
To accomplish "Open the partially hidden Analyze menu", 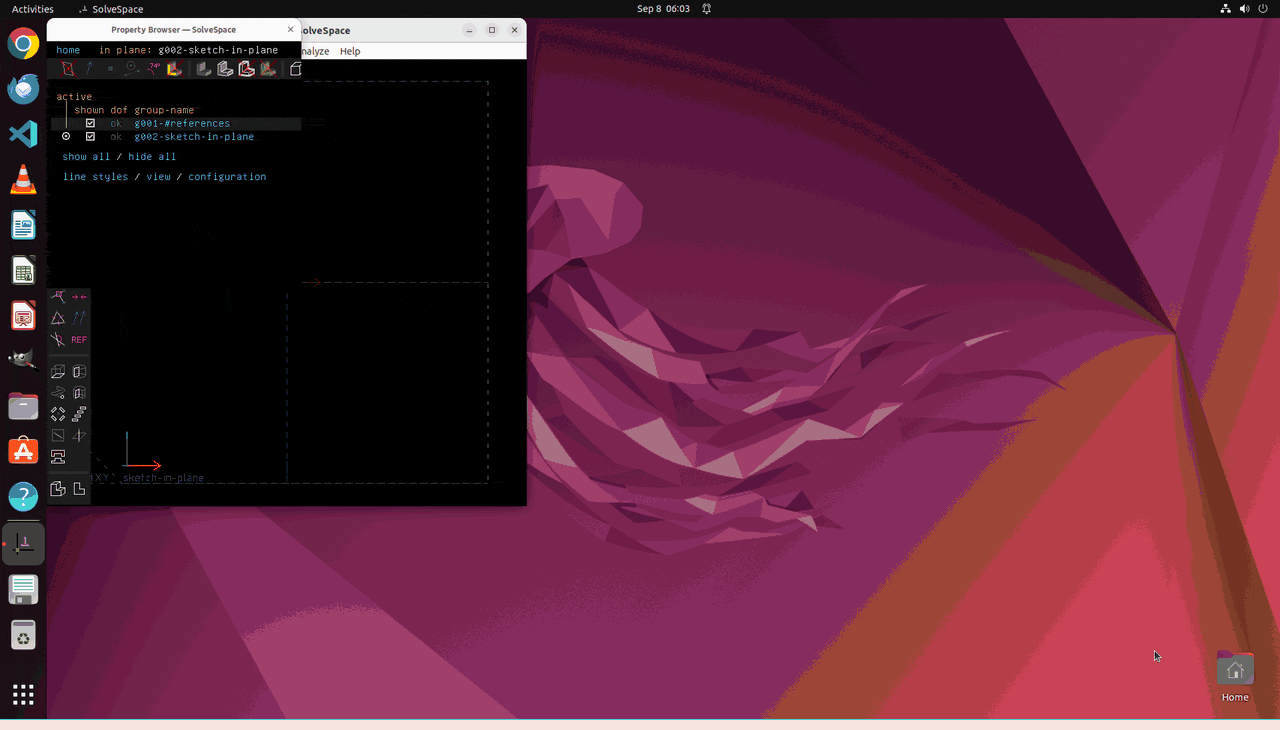I will click(316, 51).
